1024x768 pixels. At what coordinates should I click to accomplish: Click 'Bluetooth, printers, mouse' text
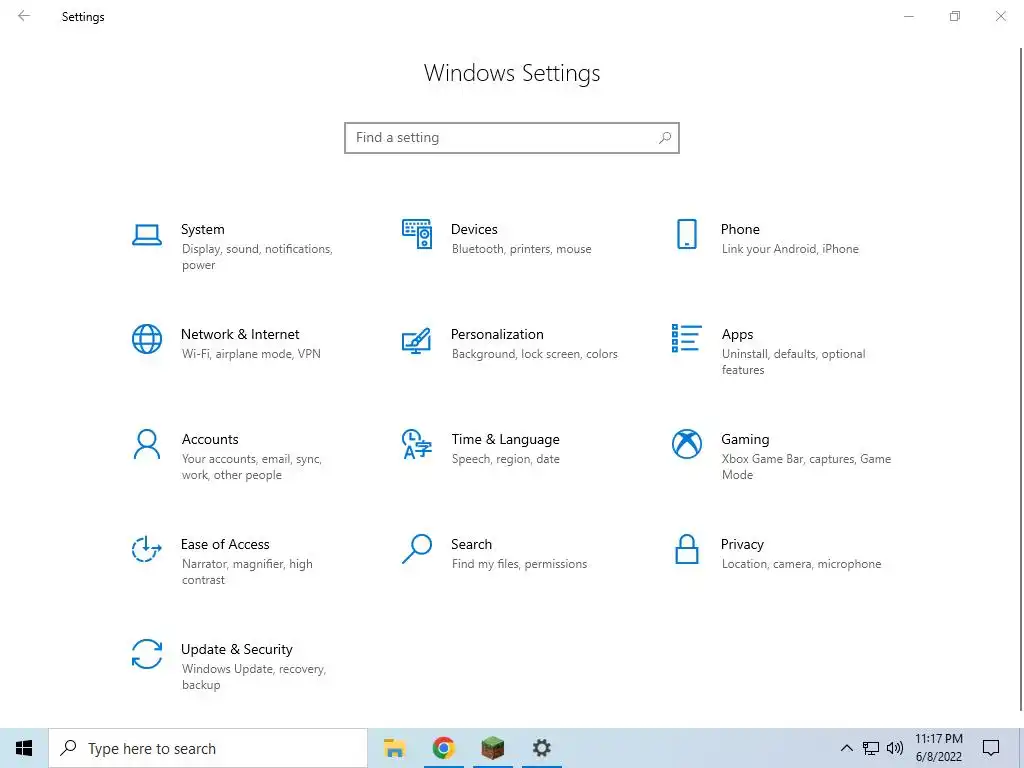pos(521,249)
